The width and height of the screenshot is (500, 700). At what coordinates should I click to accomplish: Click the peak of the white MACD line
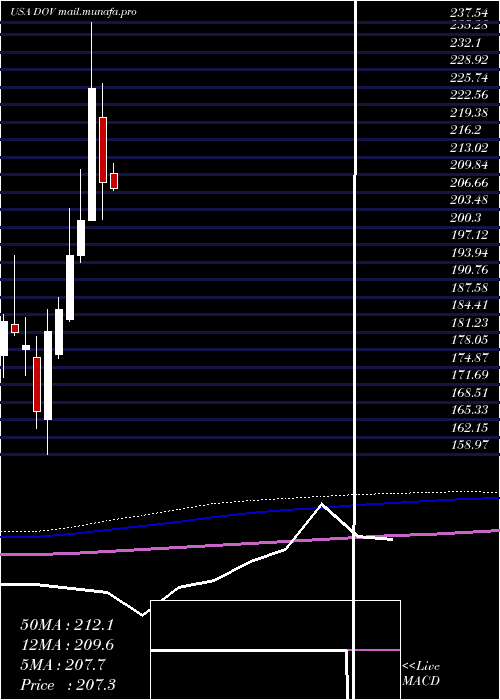coord(321,504)
